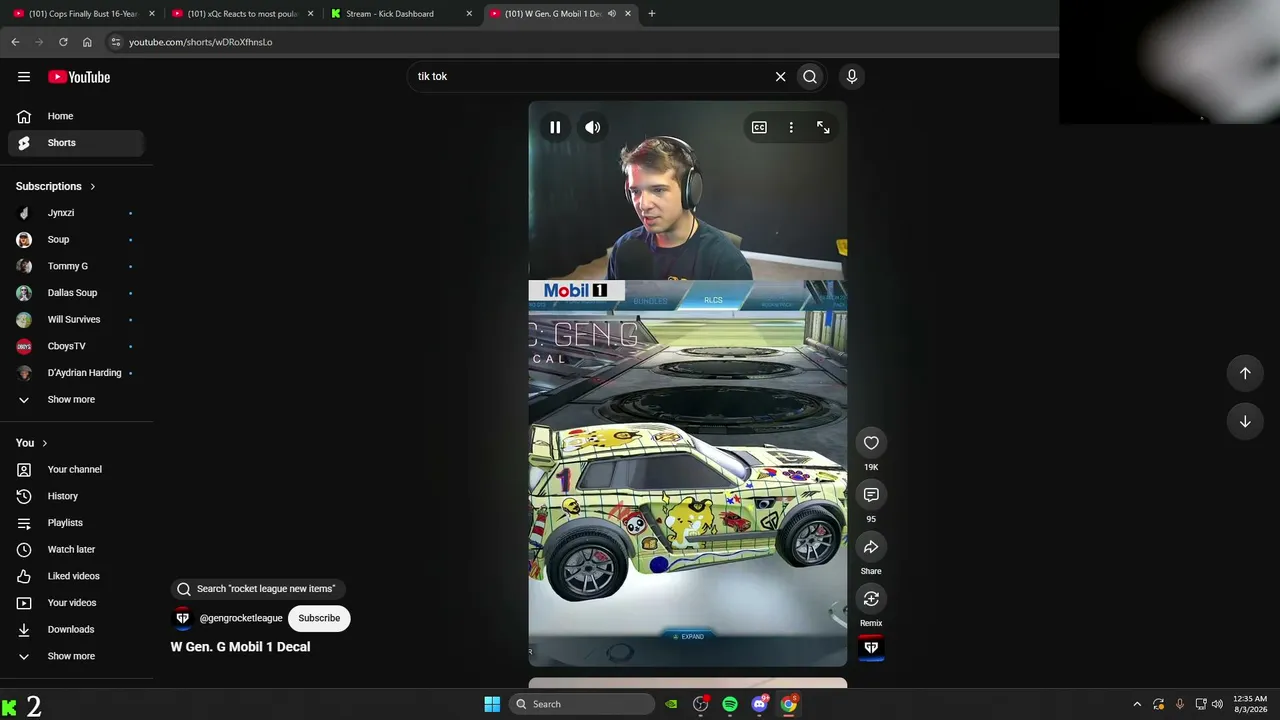Show hidden system tray icons
The image size is (1280, 720).
click(1137, 704)
